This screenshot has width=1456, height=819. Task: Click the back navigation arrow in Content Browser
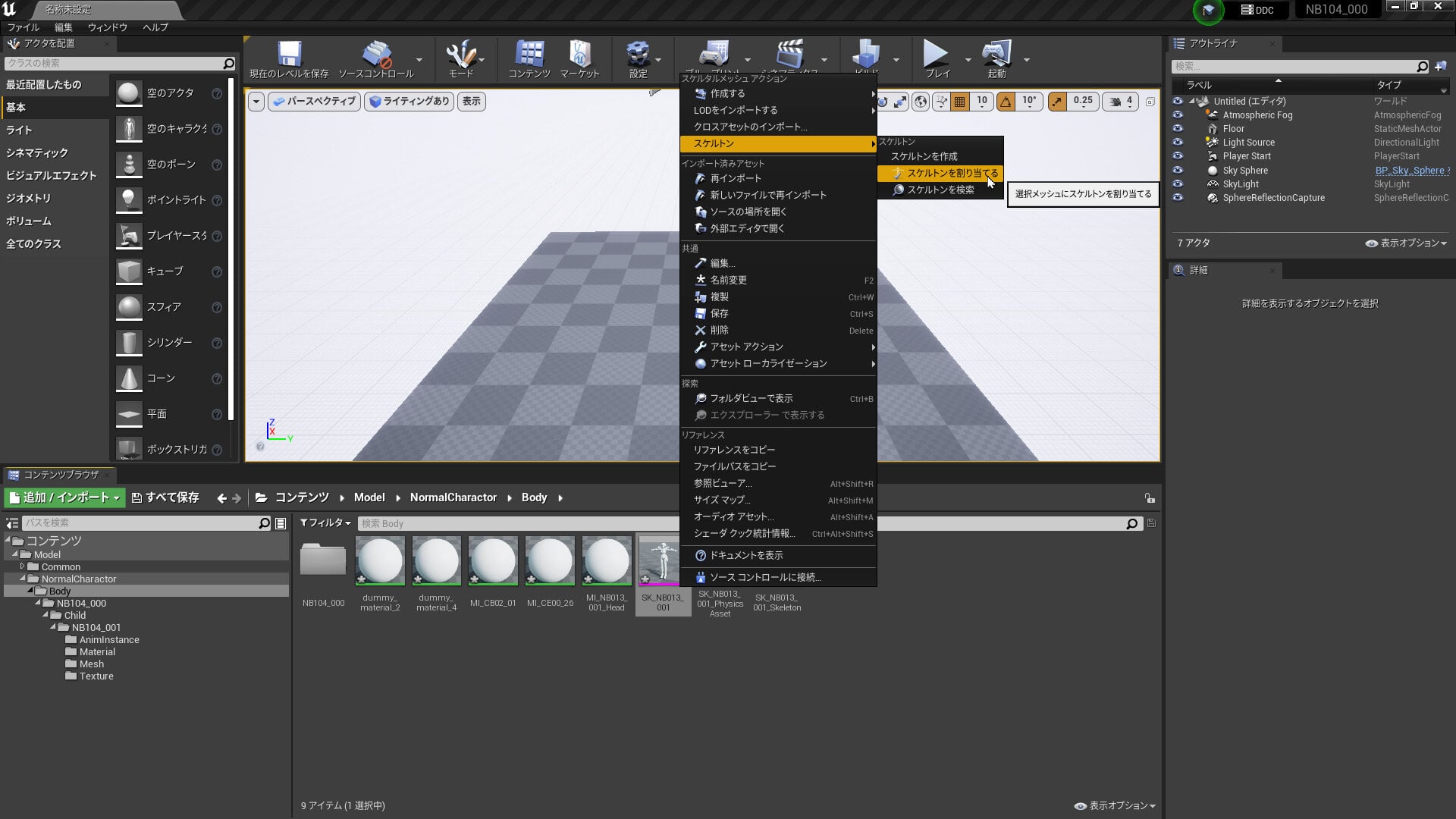pos(221,498)
